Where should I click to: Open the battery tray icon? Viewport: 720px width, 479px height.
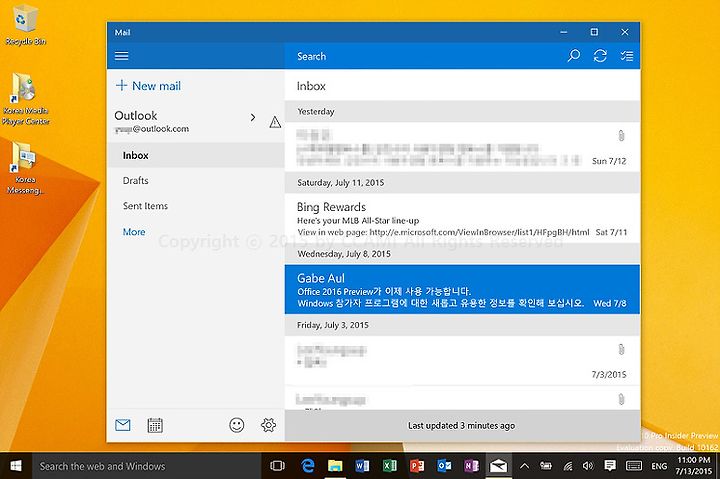point(546,466)
